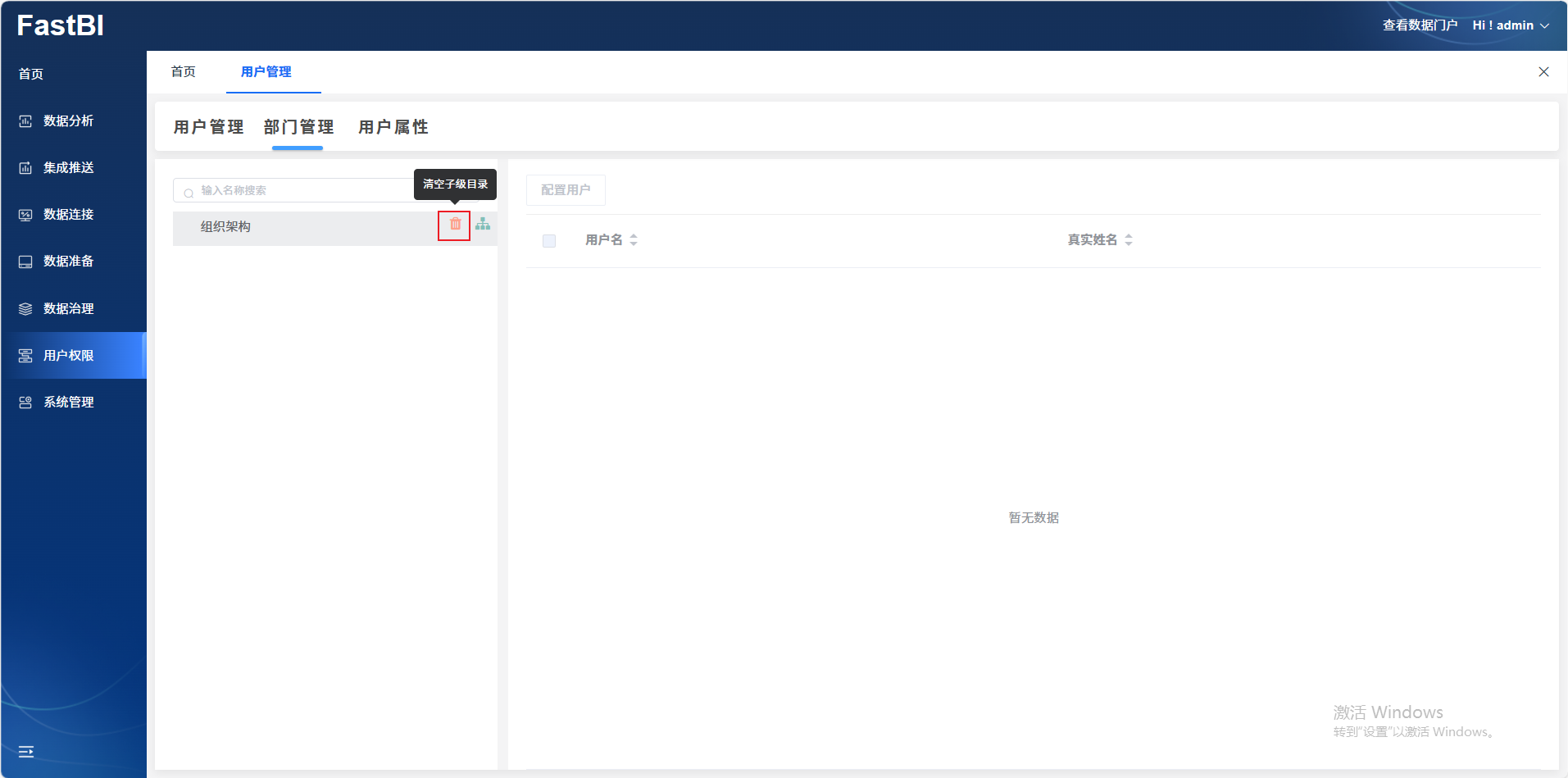Image resolution: width=1568 pixels, height=778 pixels.
Task: Switch to the 用户管理 sub-tab
Action: coord(208,127)
